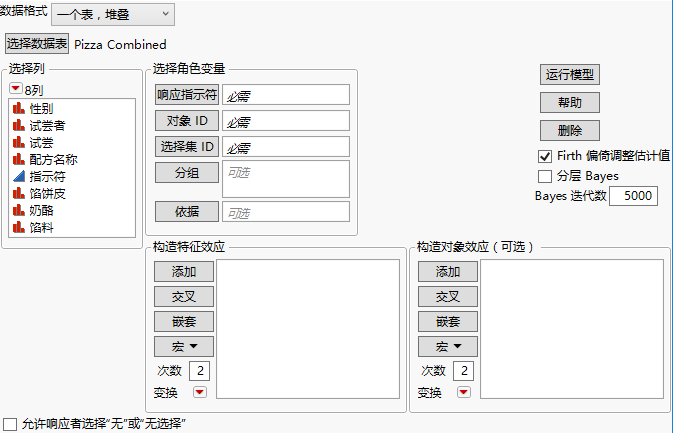This screenshot has width=673, height=433.
Task: Click 删除 button
Action: coord(570,130)
